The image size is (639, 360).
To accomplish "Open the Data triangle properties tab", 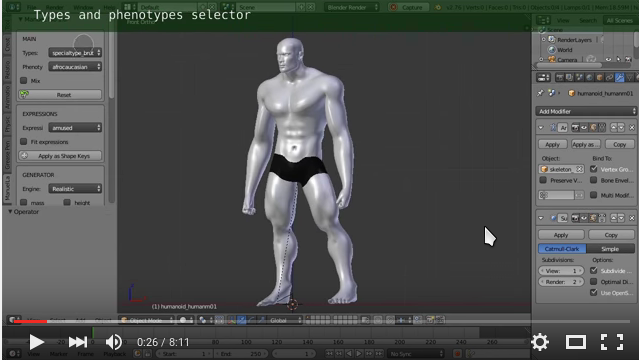I will click(630, 77).
